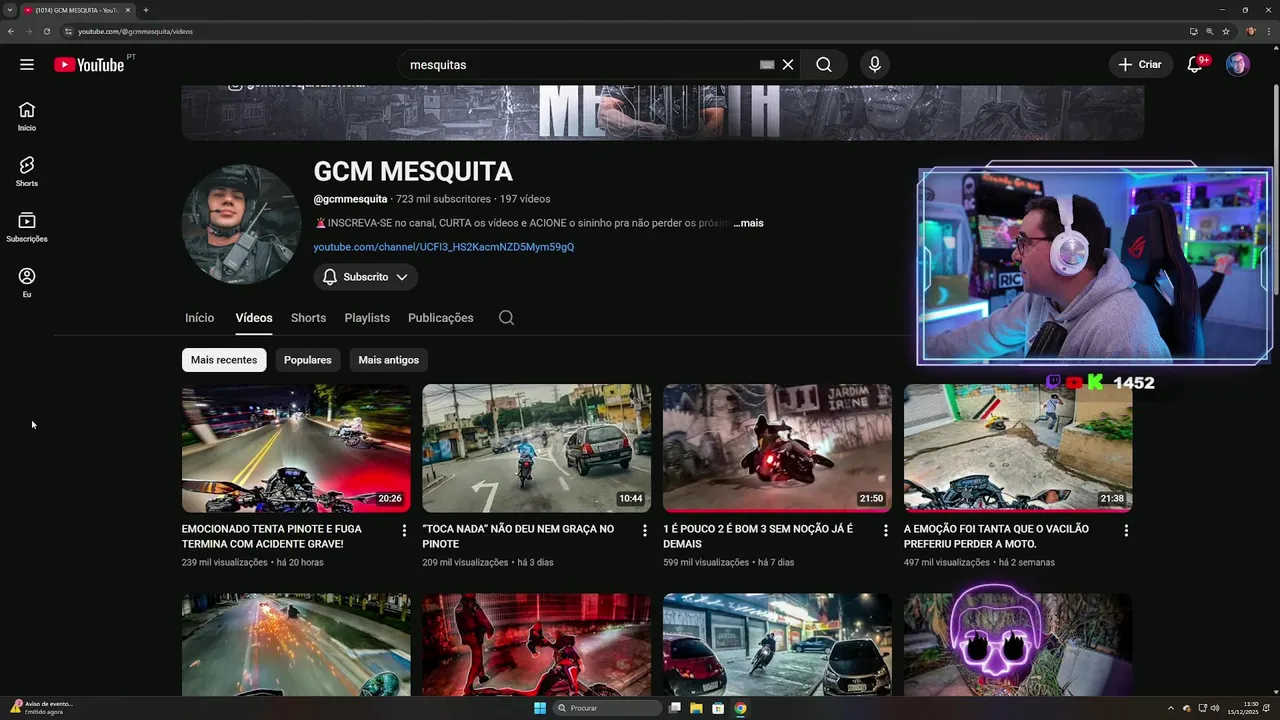Screen dimensions: 1280x720
Task: Open the Windows Start button
Action: tap(540, 708)
